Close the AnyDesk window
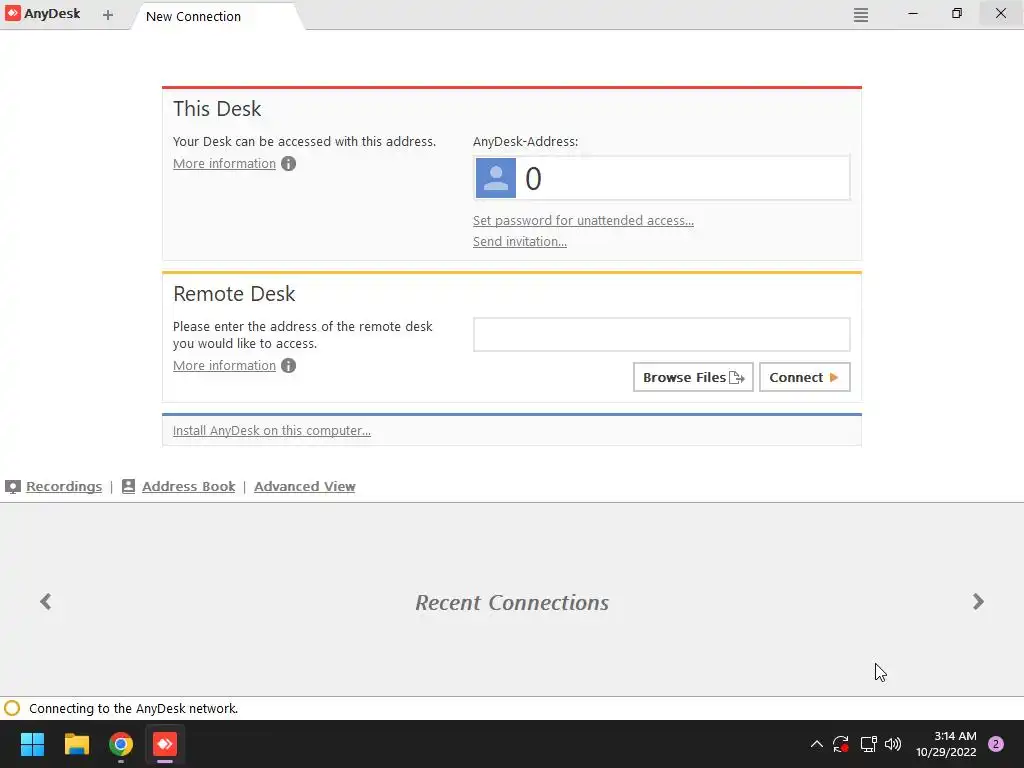Viewport: 1024px width, 768px height. (1000, 14)
